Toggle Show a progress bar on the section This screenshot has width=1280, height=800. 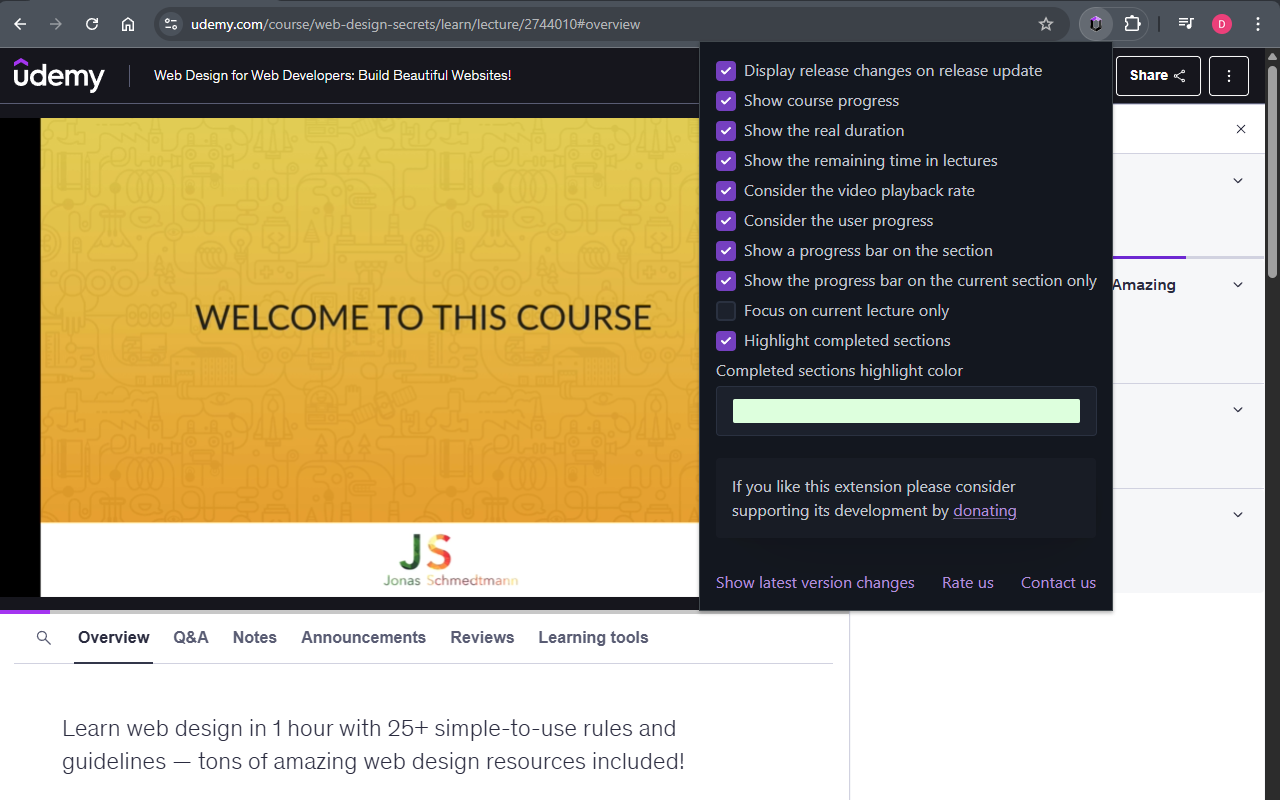tap(726, 251)
